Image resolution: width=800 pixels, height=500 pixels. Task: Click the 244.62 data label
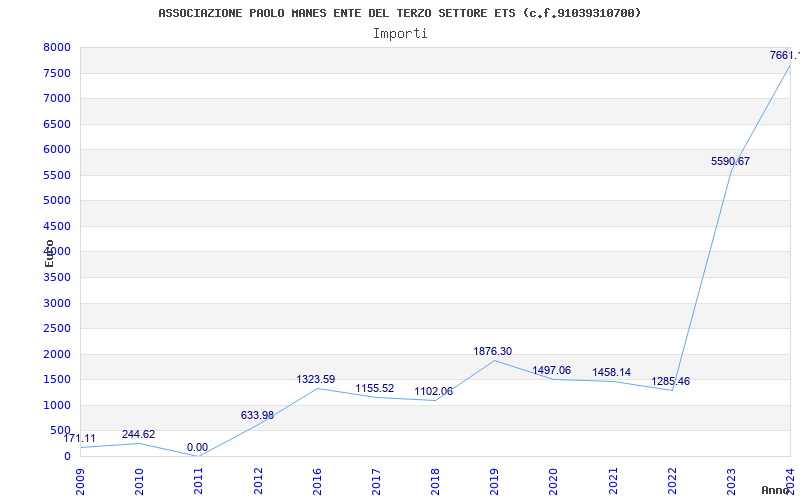(138, 434)
